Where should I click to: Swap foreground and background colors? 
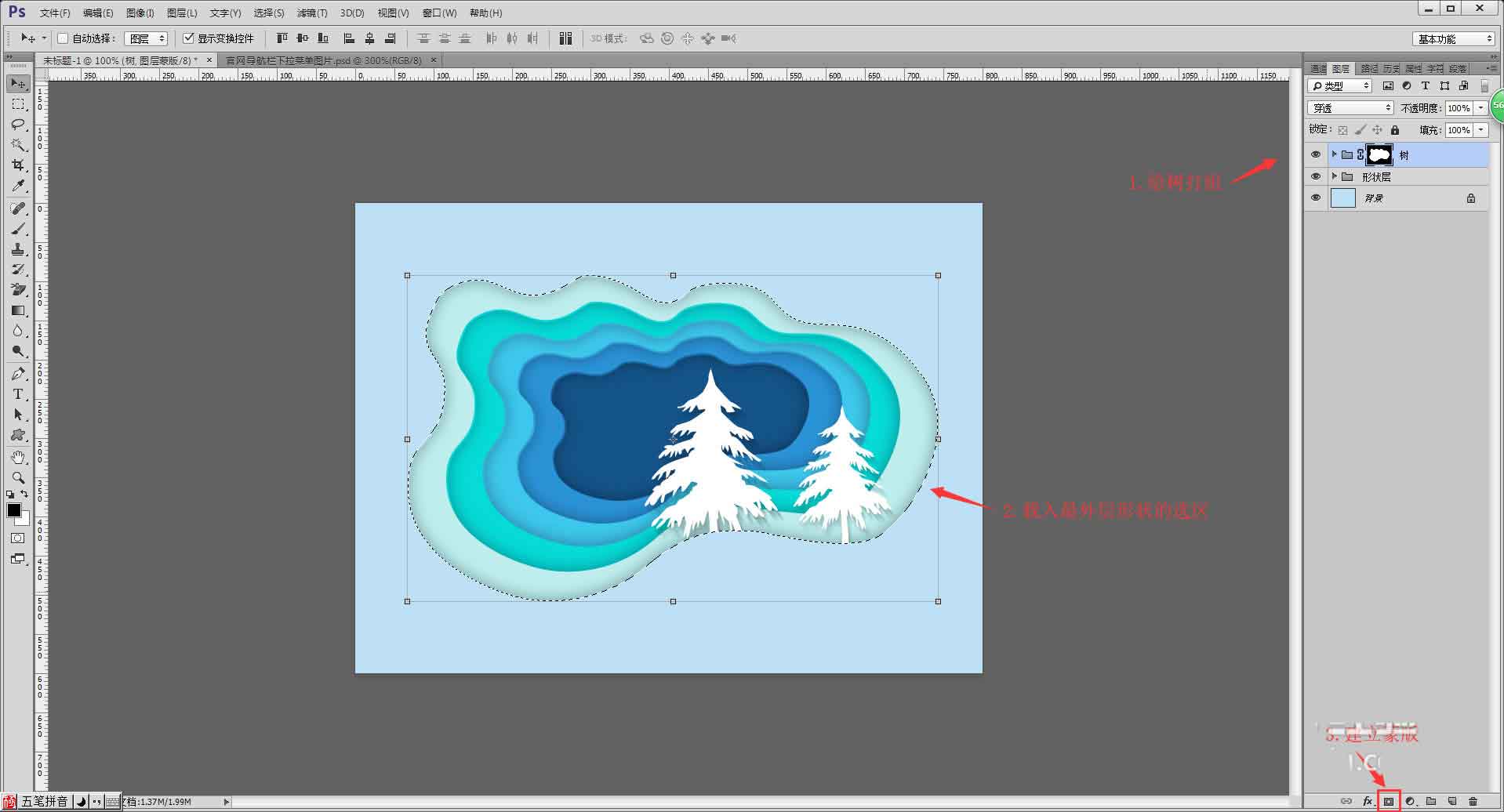[25, 495]
